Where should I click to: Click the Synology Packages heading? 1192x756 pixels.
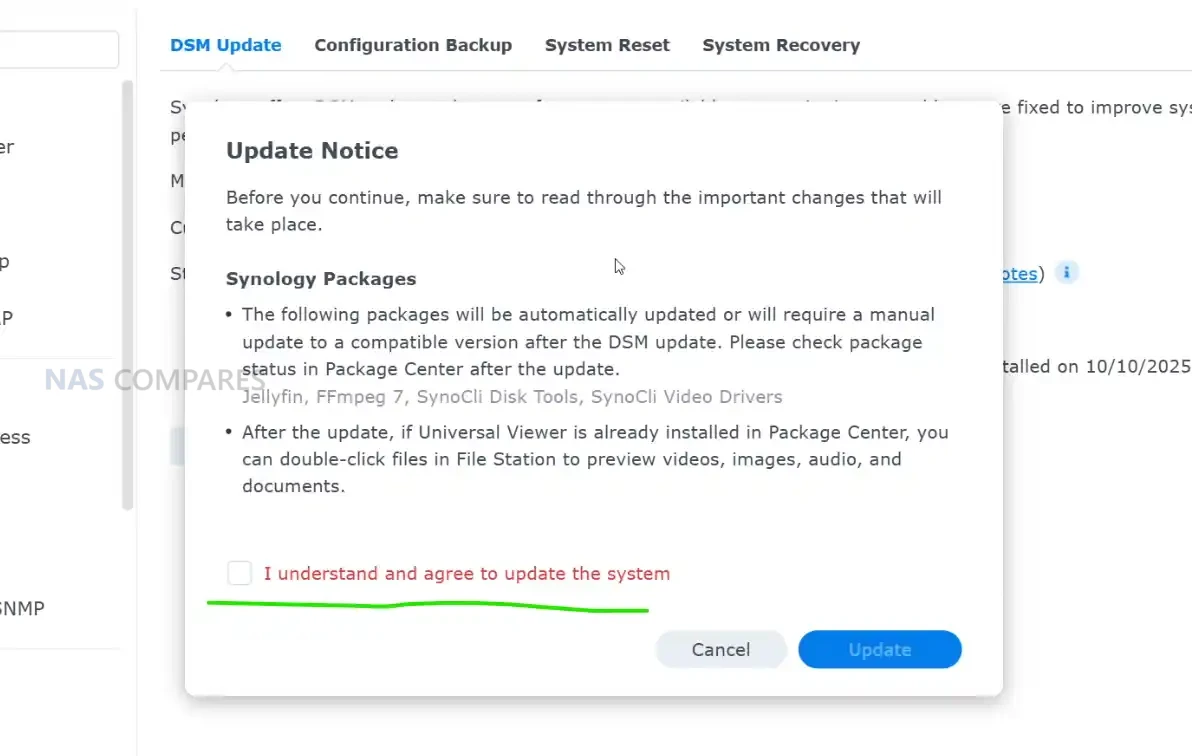click(x=321, y=279)
